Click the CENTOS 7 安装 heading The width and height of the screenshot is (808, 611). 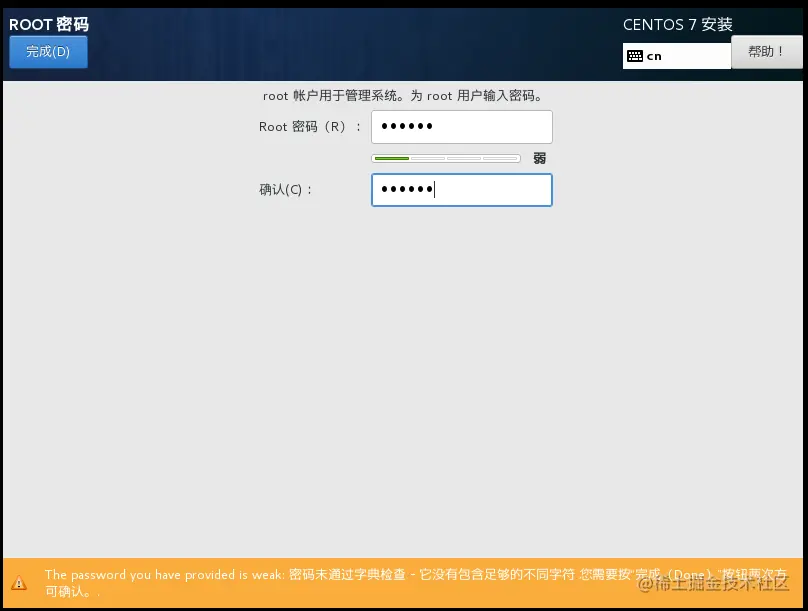(x=678, y=24)
